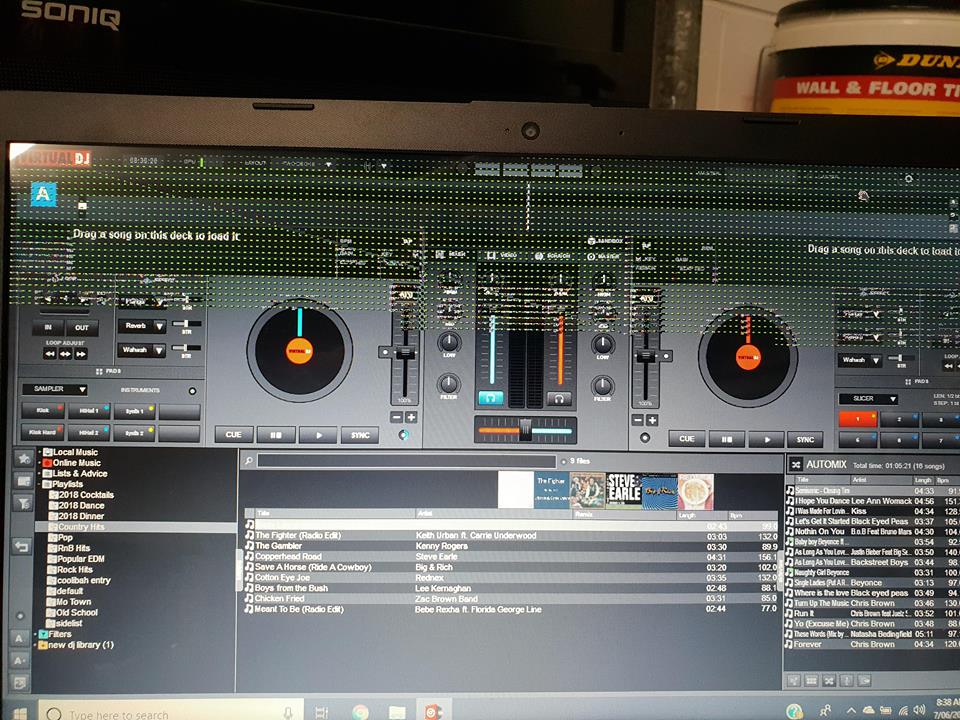Image resolution: width=960 pixels, height=720 pixels.
Task: Play the left deck
Action: click(x=318, y=435)
